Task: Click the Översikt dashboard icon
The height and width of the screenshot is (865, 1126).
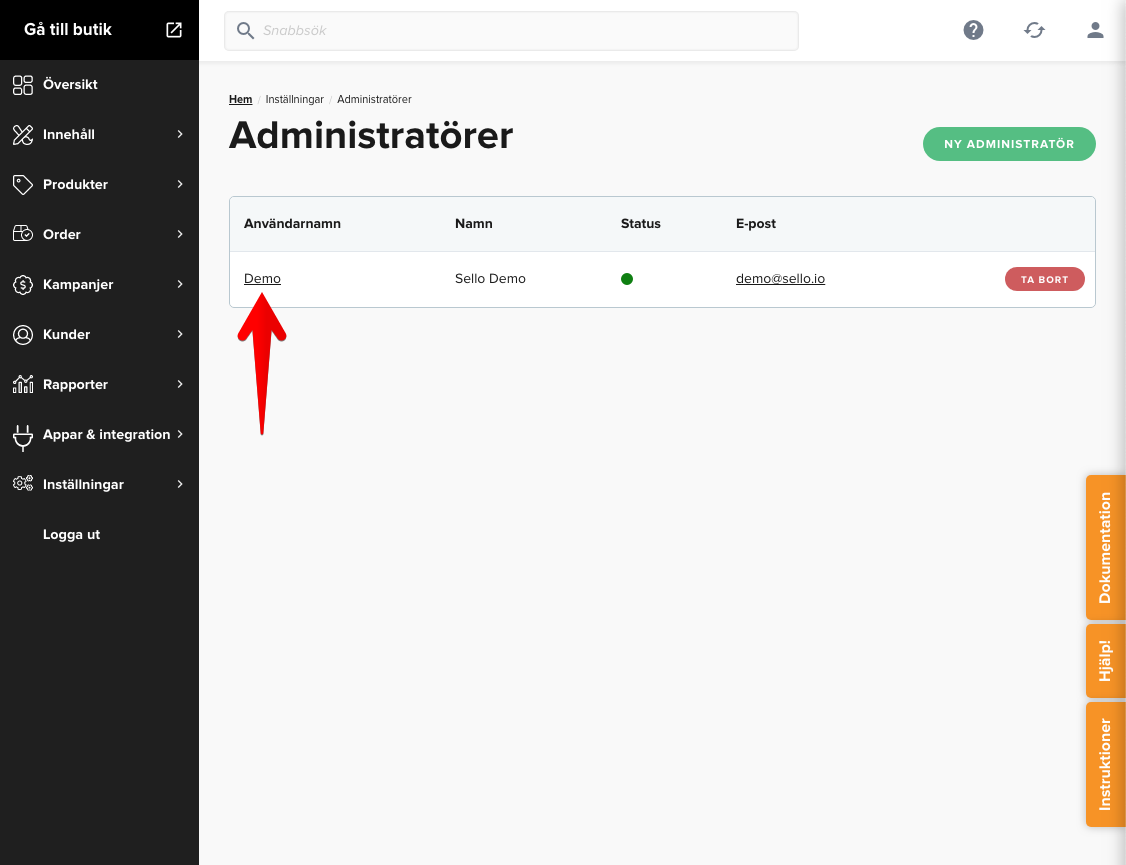Action: click(x=23, y=85)
